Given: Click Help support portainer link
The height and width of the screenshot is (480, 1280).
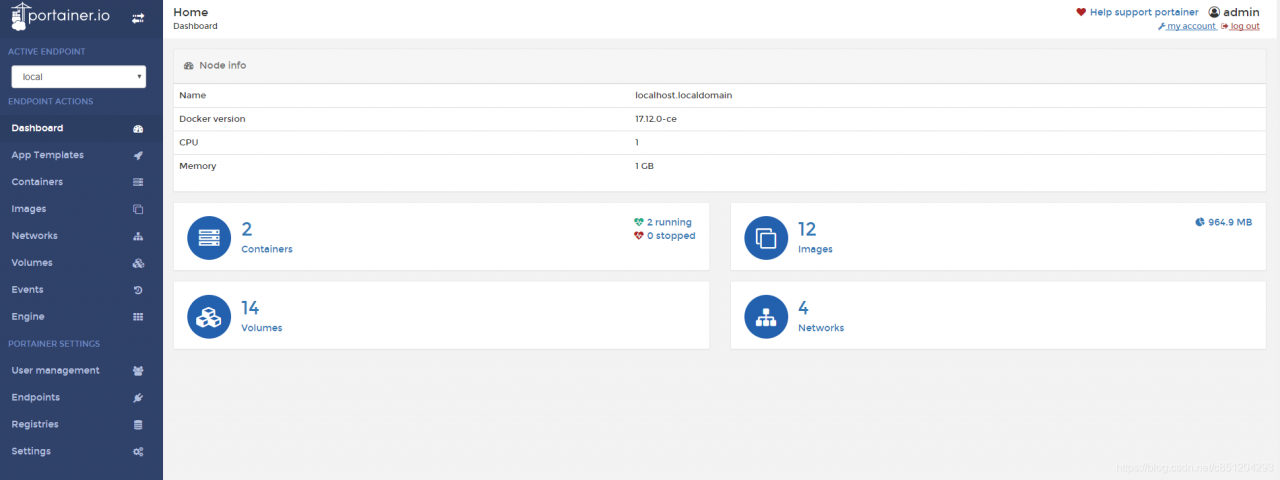Looking at the screenshot, I should click(1144, 12).
